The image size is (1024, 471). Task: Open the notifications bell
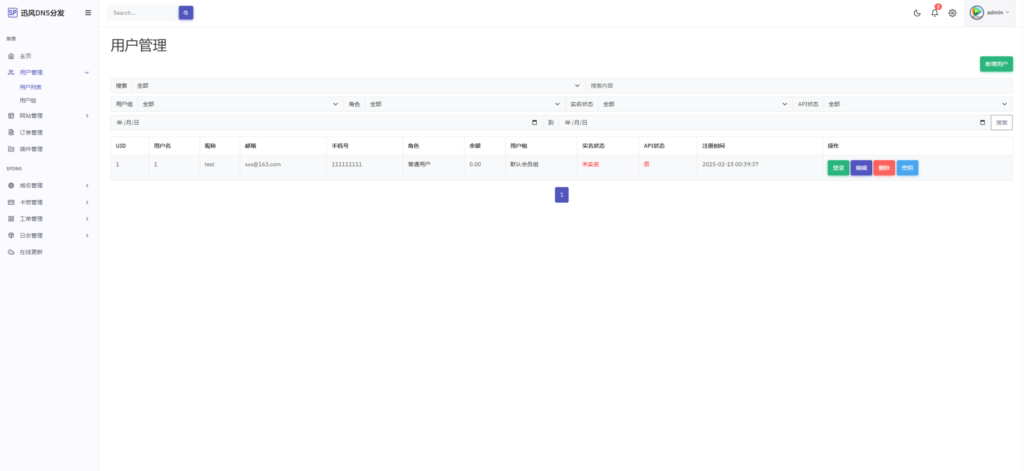coord(935,13)
